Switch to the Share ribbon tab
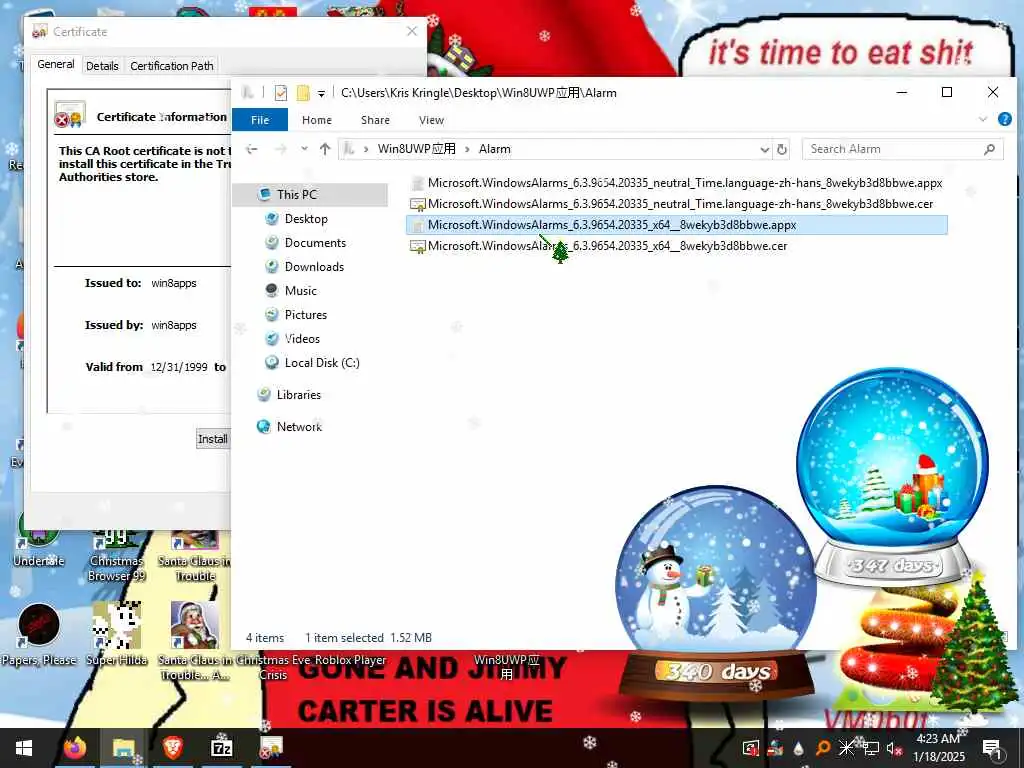Screen dimensions: 1024x768 375,120
